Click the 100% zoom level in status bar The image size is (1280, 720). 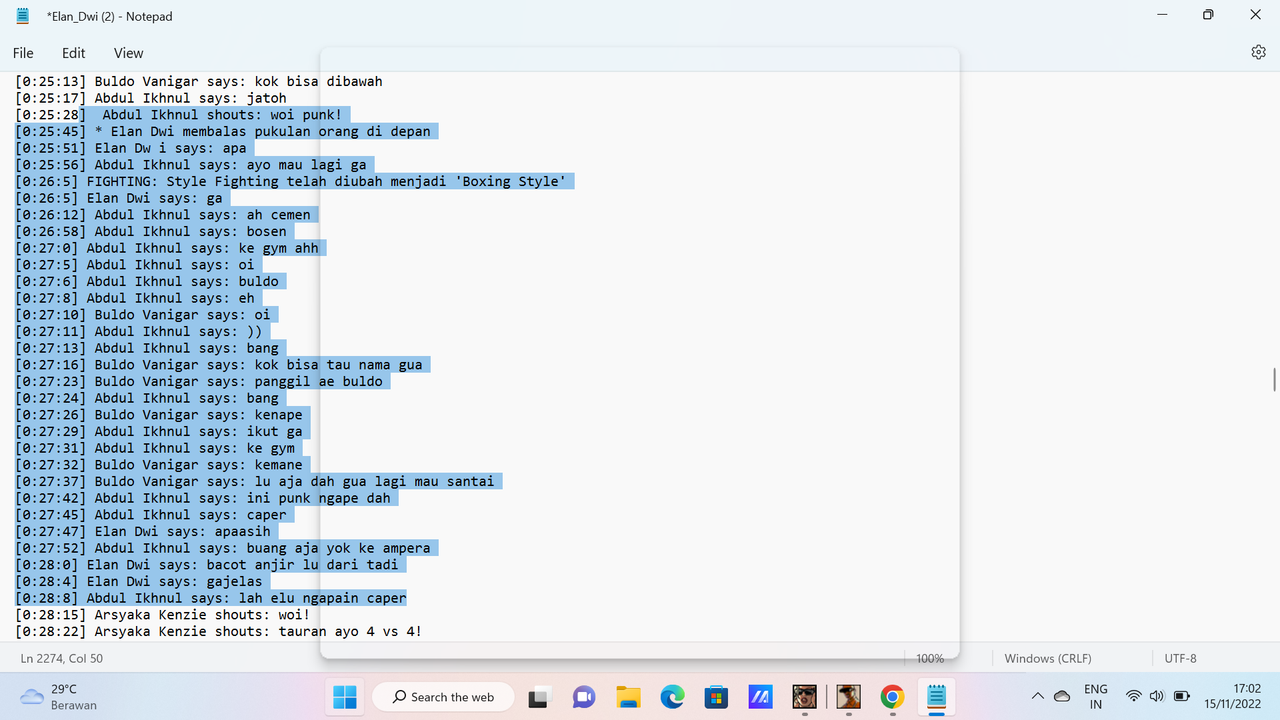click(x=930, y=658)
